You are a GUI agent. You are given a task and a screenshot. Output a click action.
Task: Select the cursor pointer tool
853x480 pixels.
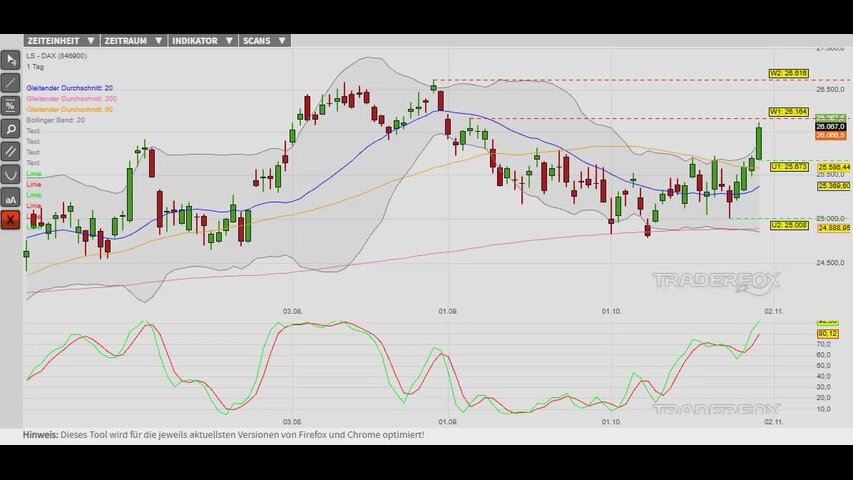tap(10, 60)
